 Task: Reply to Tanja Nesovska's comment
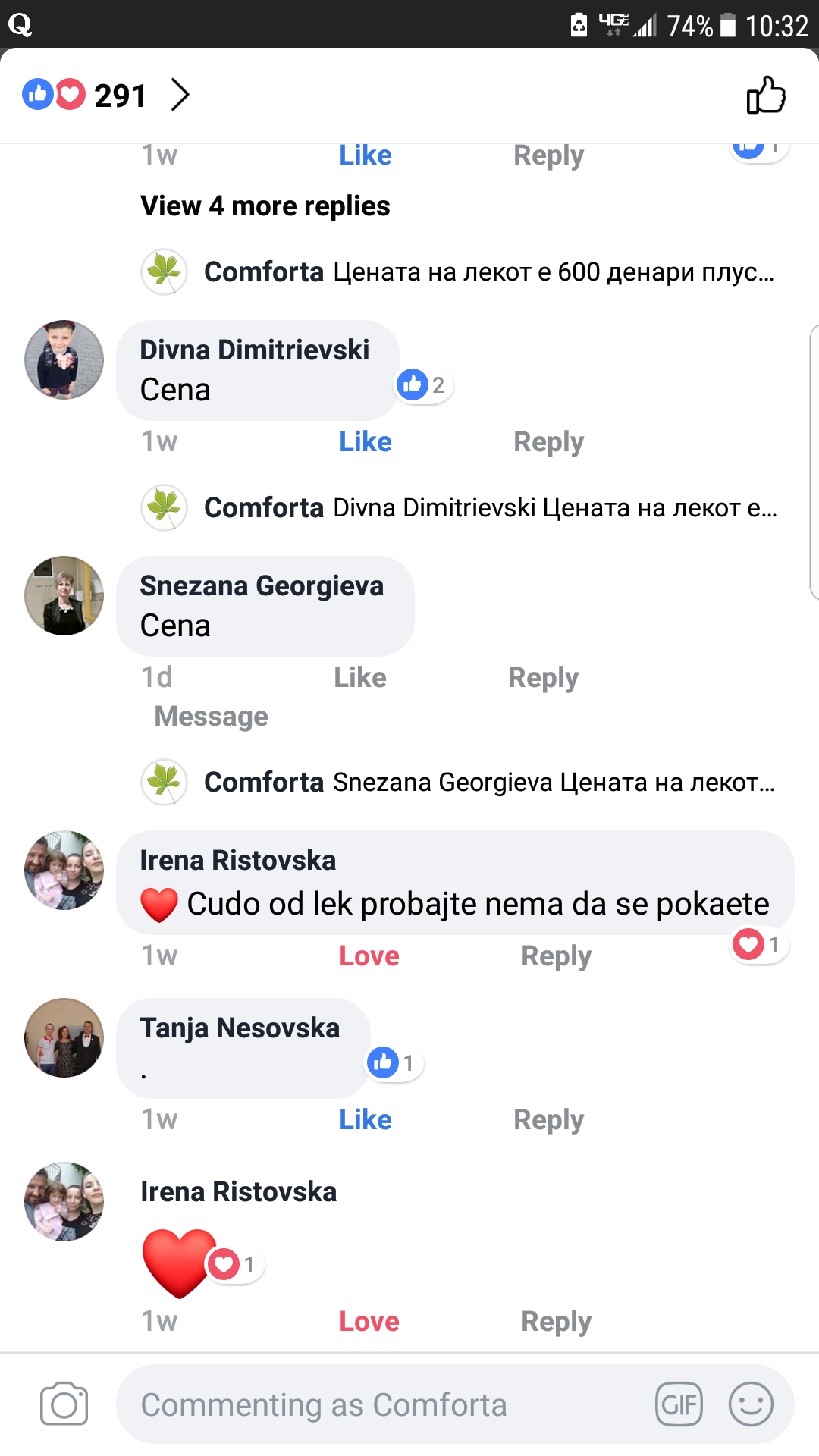pyautogui.click(x=548, y=1120)
